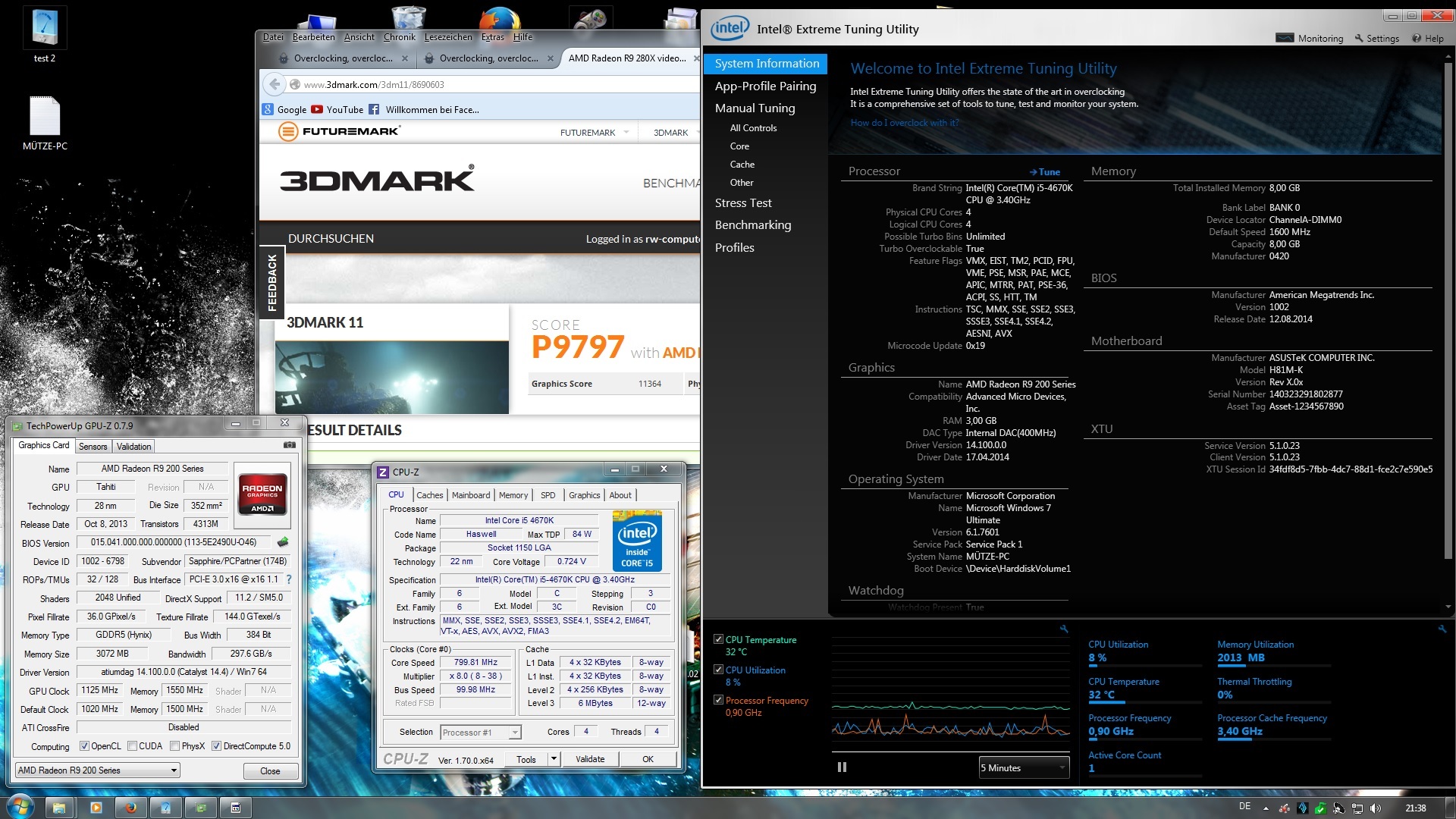Click the Tune link next to Processor

1045,172
